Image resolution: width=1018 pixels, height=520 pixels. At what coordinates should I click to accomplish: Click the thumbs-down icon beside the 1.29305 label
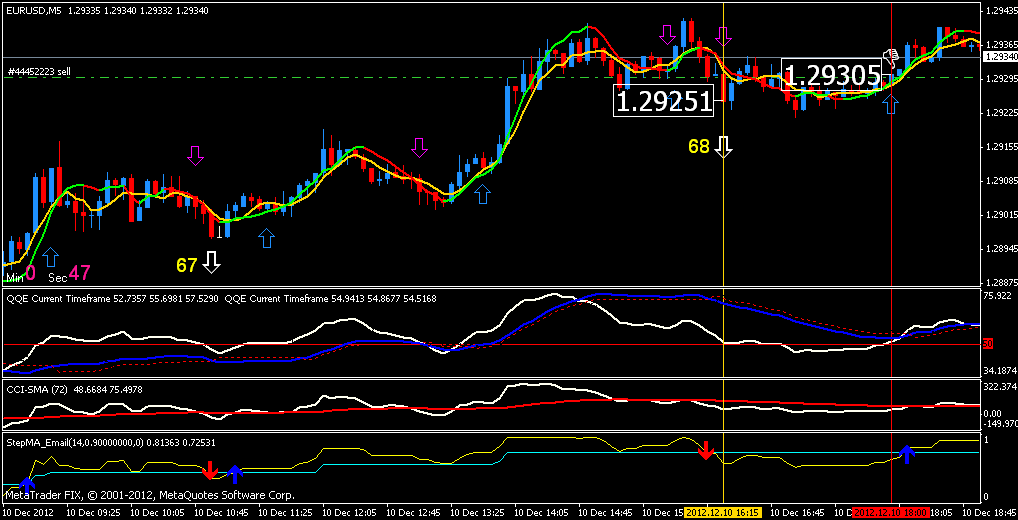pyautogui.click(x=891, y=58)
